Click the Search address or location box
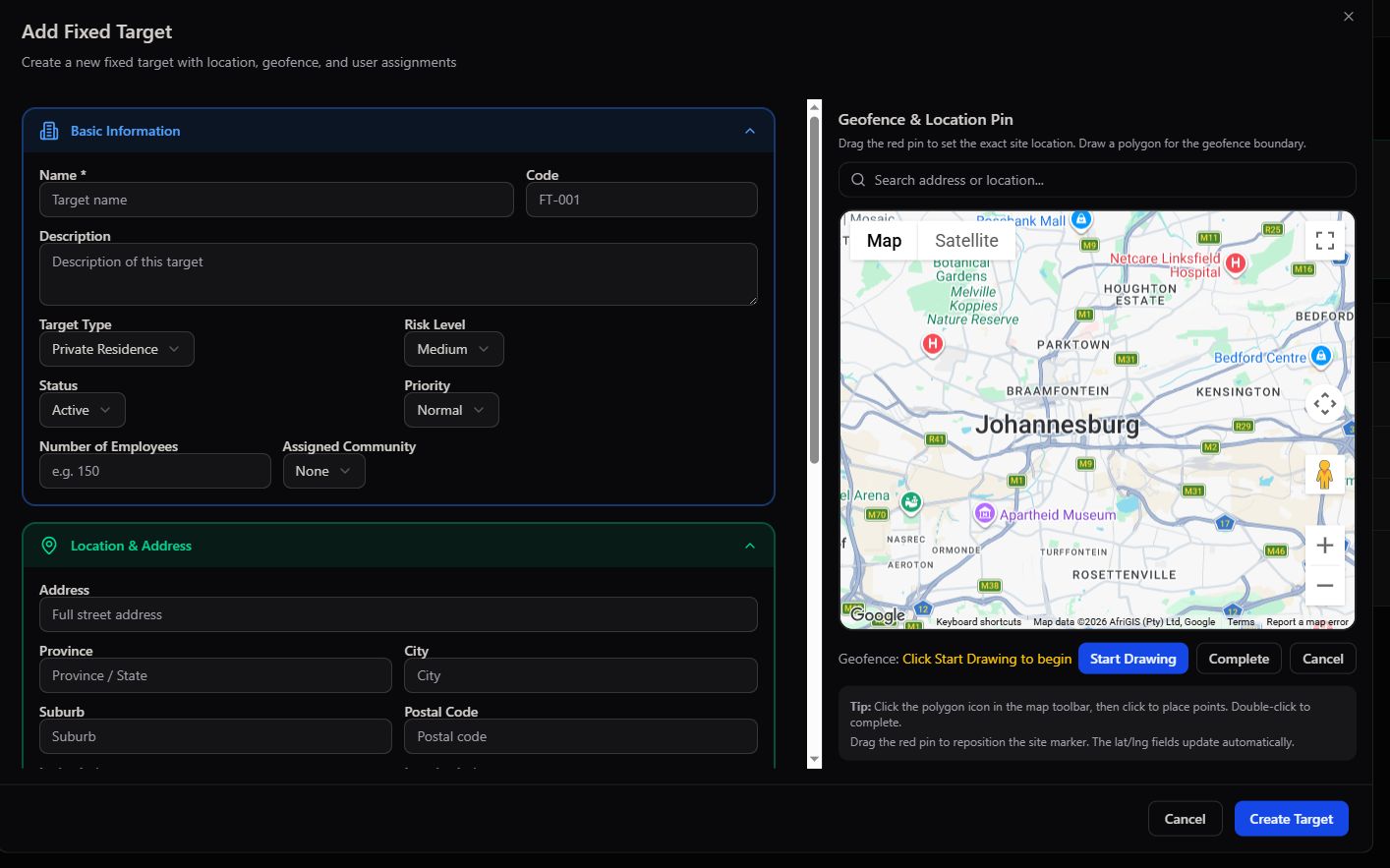1390x868 pixels. coord(1097,180)
